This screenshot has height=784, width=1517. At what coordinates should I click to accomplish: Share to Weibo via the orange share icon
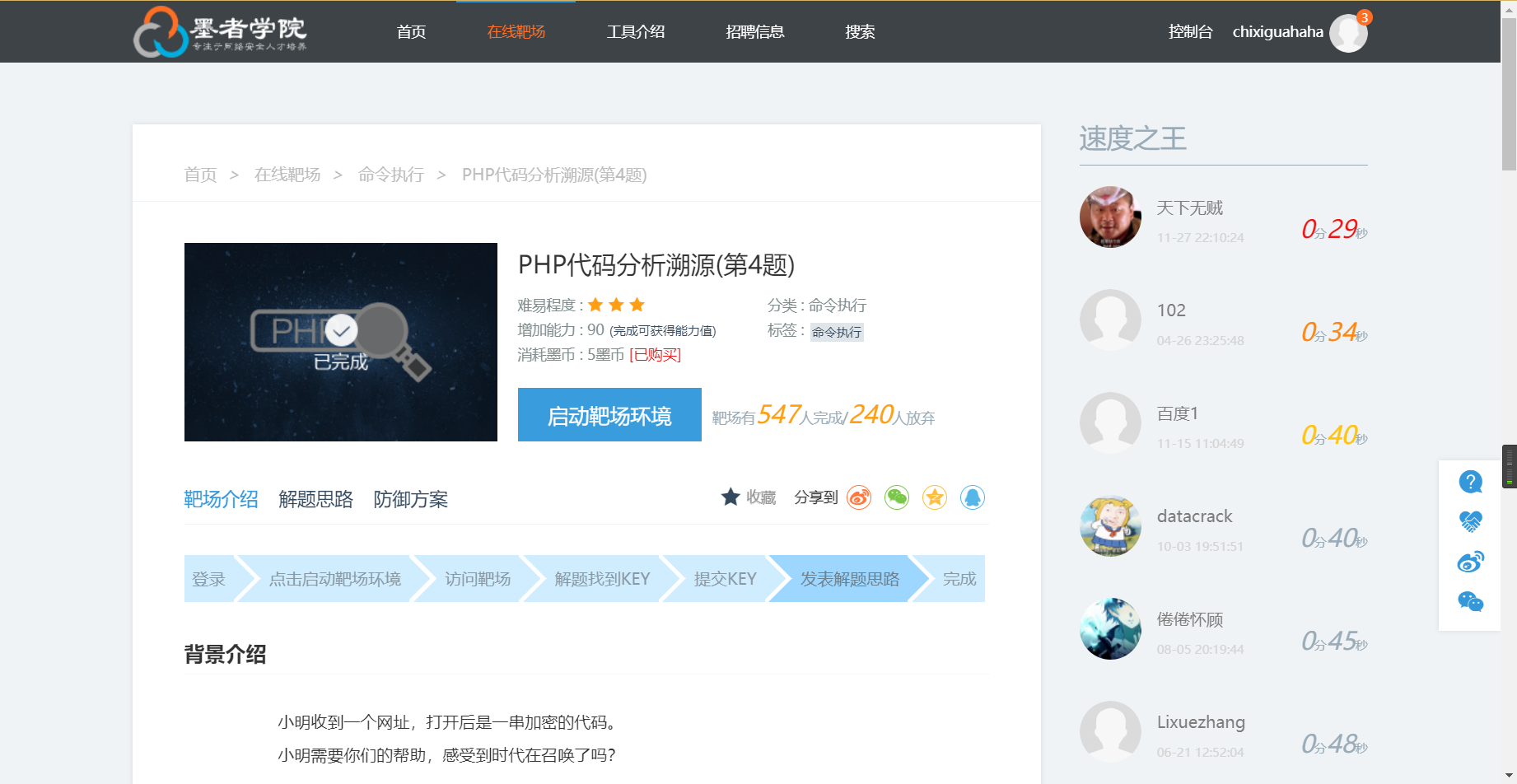coord(858,497)
